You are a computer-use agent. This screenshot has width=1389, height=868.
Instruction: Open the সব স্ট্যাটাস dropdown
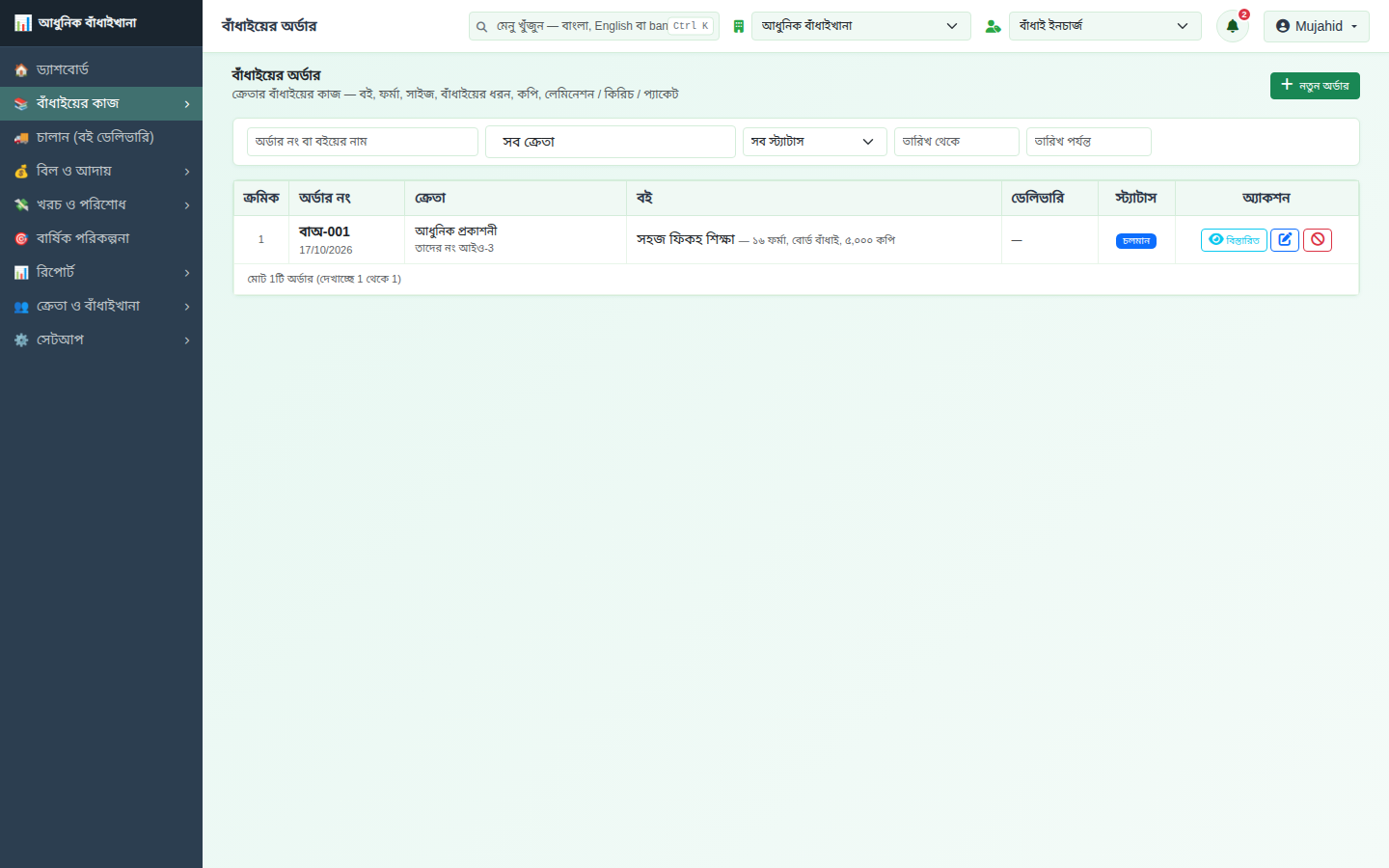click(x=814, y=142)
